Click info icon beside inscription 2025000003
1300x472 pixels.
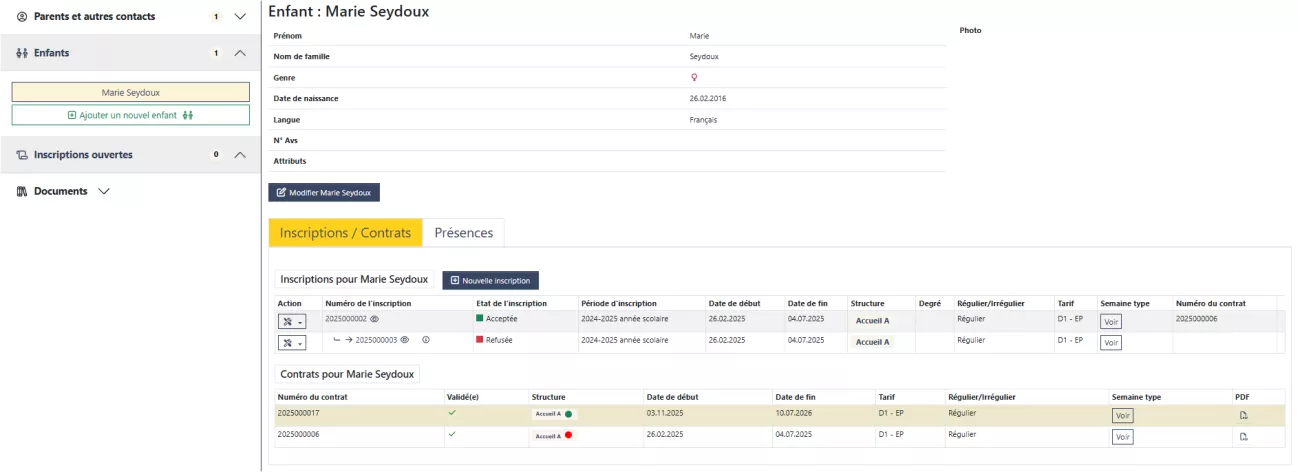[x=426, y=340]
